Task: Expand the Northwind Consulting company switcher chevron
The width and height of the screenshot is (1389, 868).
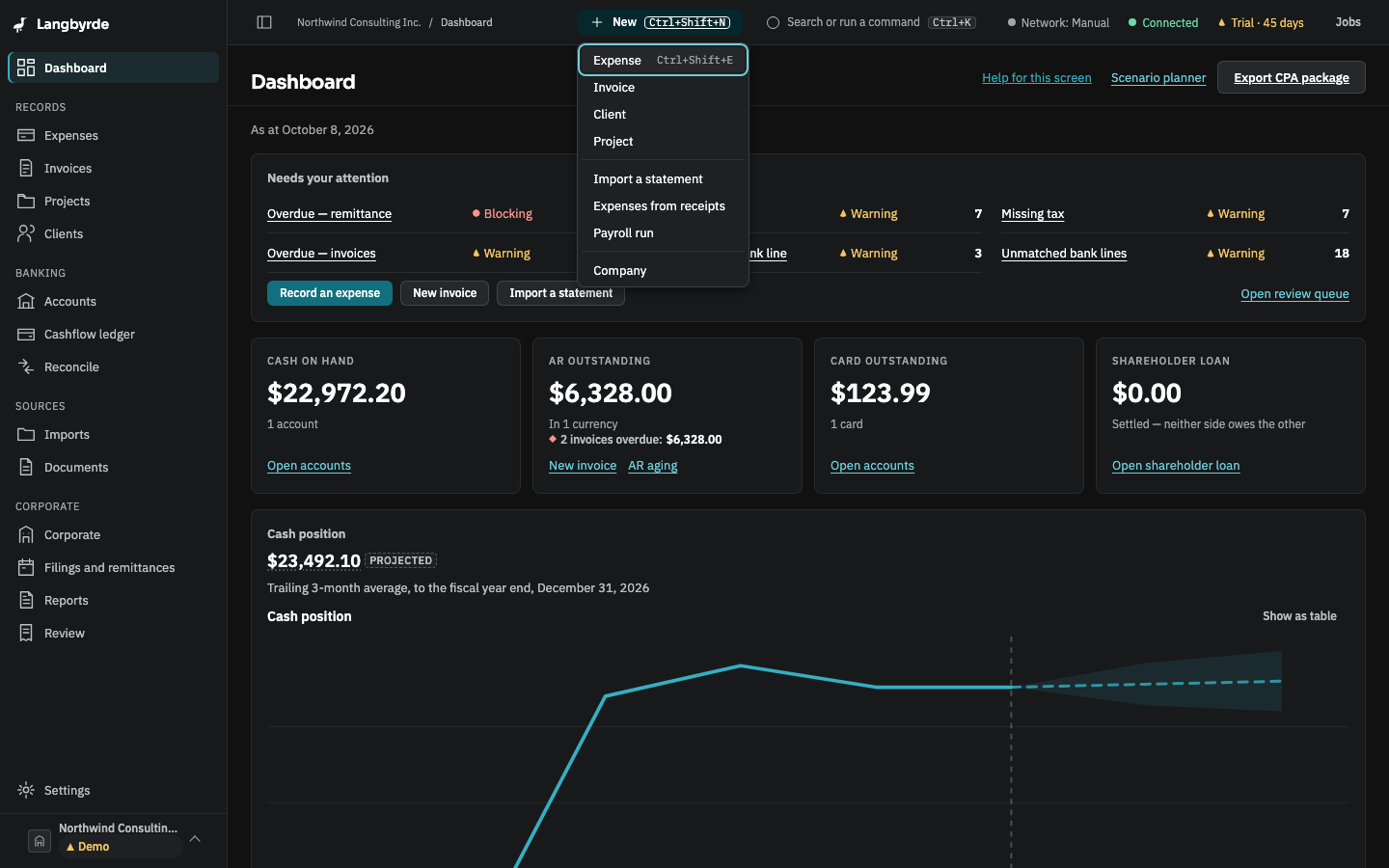Action: click(195, 839)
